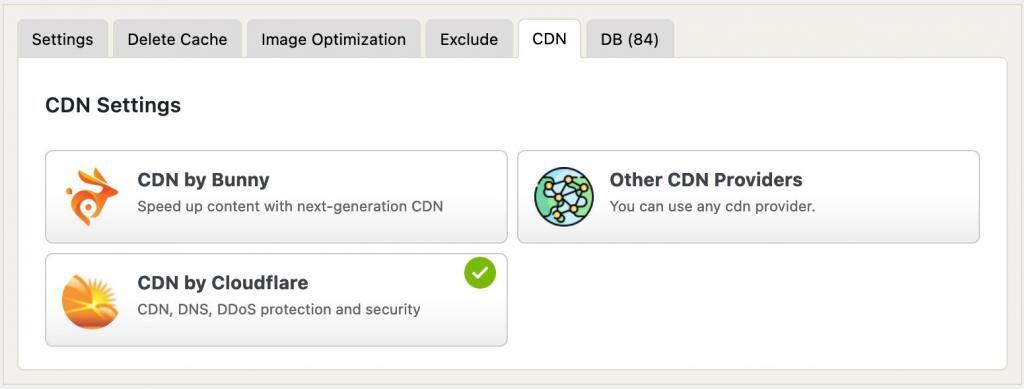Open the Exclude tab
The width and height of the screenshot is (1024, 389).
[x=469, y=39]
